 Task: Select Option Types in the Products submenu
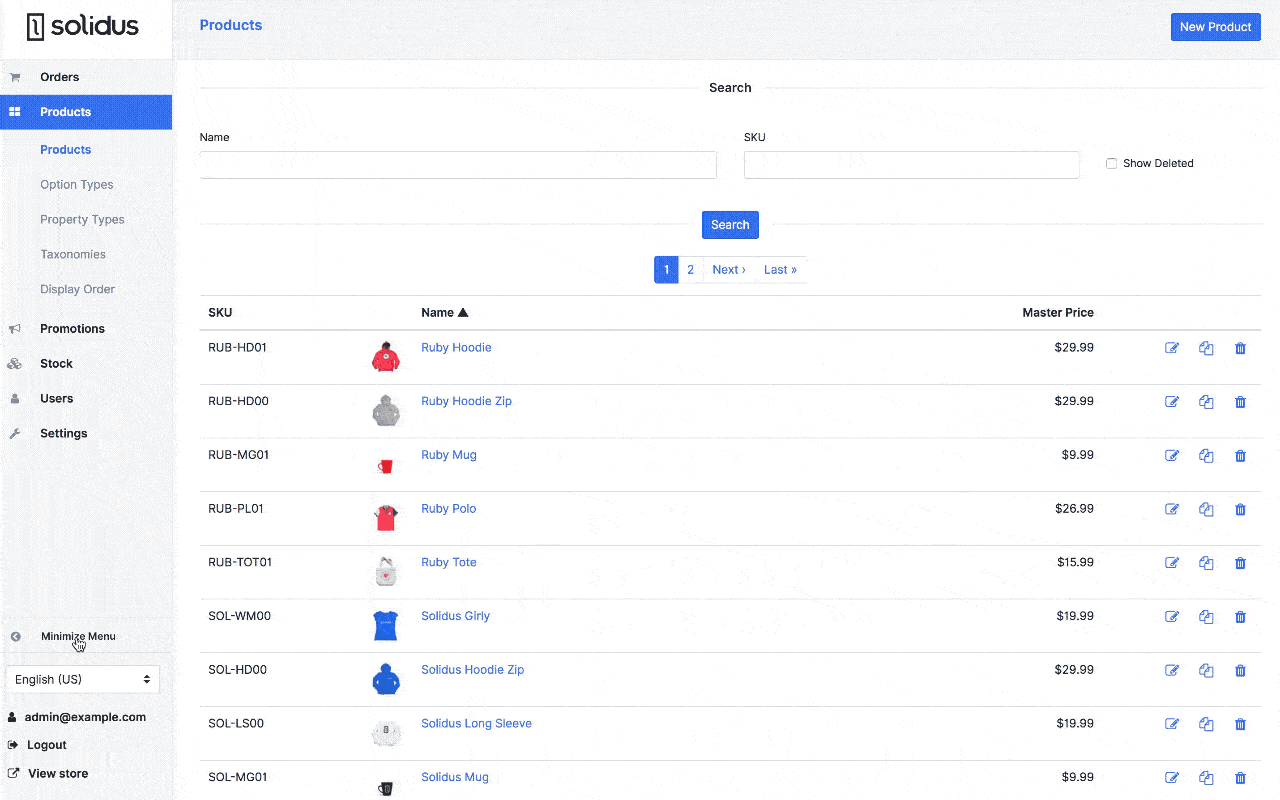[x=76, y=184]
